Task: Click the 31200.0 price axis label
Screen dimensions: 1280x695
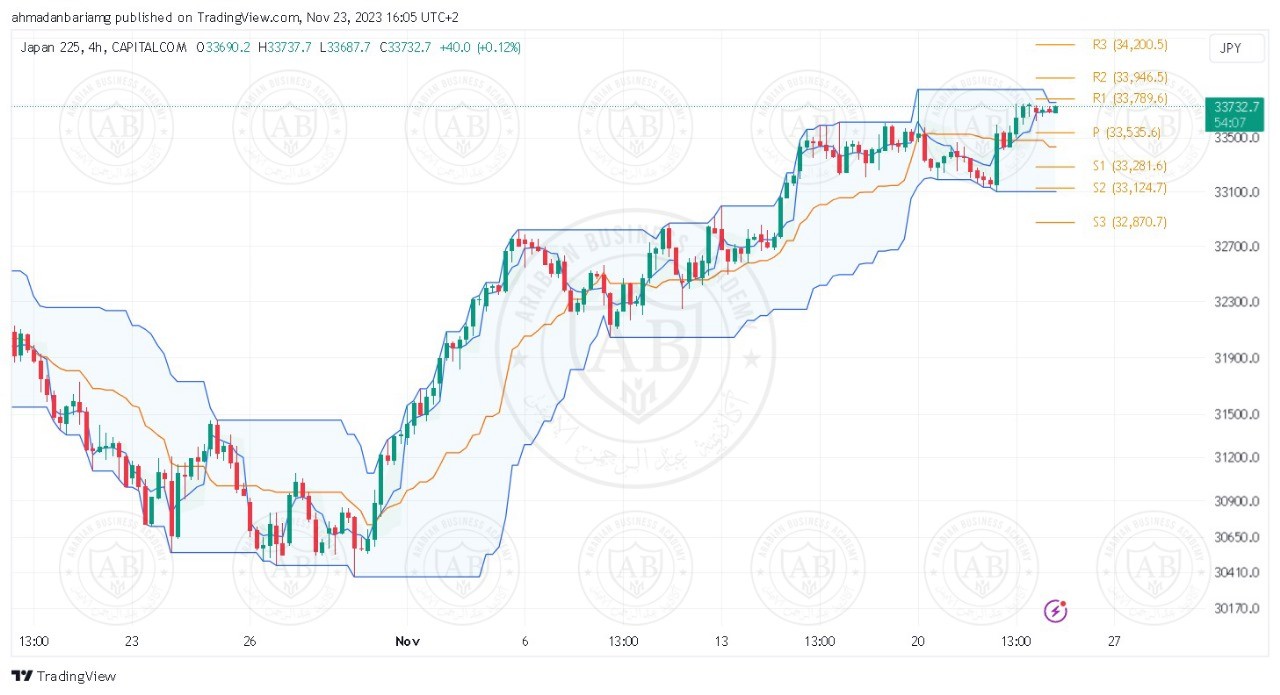Action: pos(1235,457)
